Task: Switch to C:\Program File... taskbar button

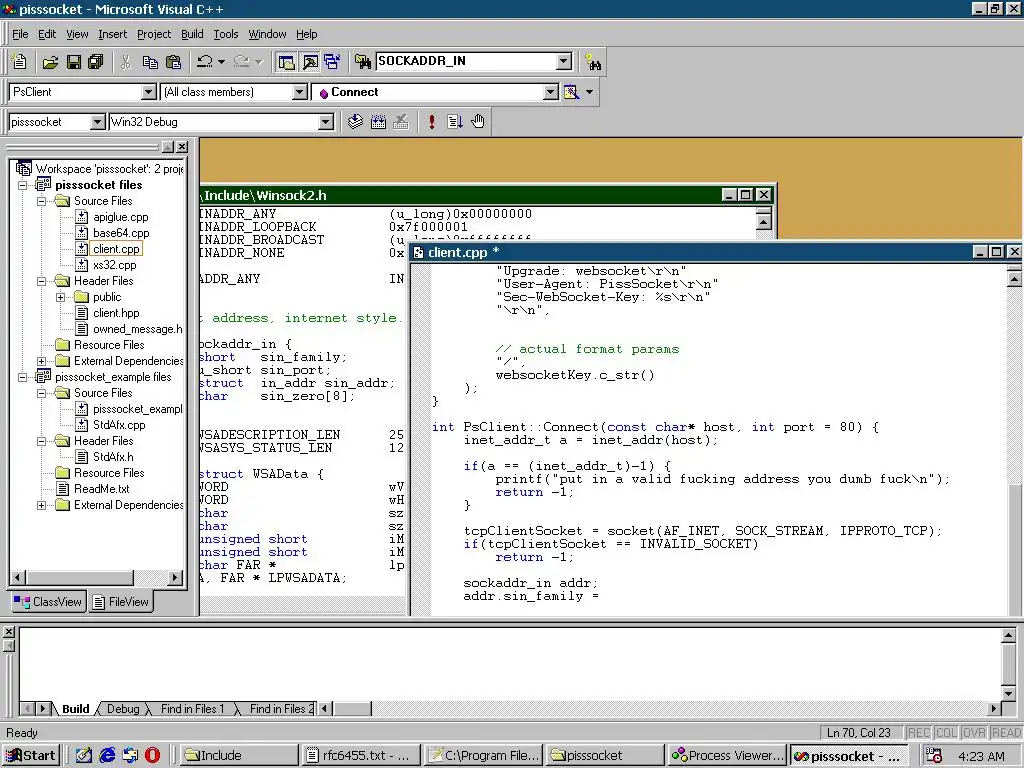Action: coord(483,756)
